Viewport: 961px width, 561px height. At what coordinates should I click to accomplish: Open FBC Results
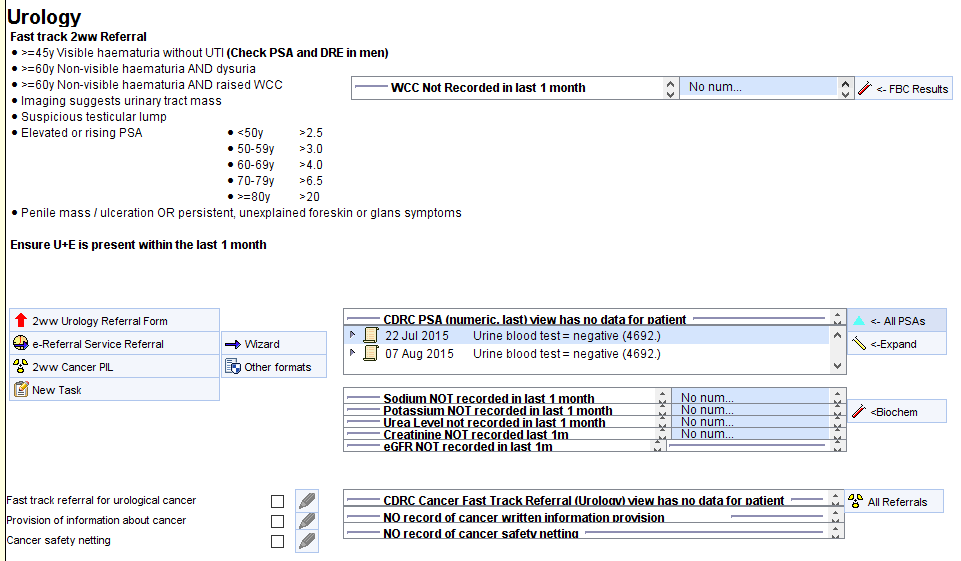coord(904,88)
